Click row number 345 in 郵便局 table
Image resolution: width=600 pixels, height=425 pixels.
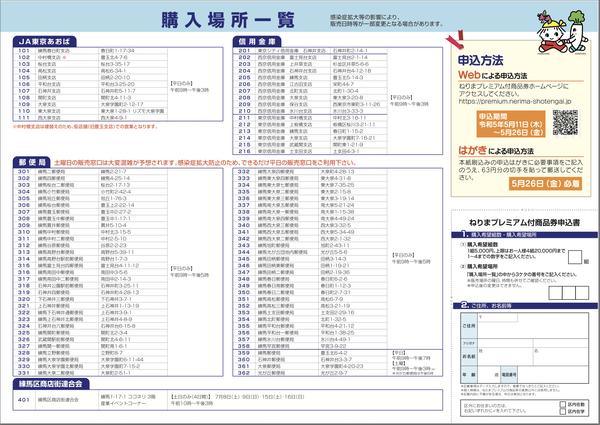coord(244,259)
